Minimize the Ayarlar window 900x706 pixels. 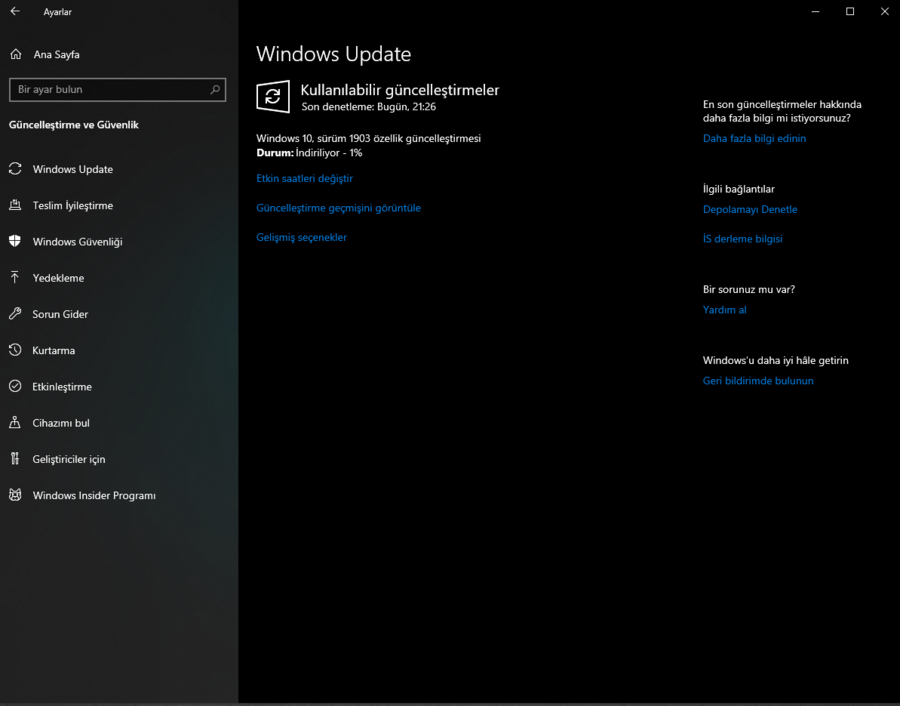click(815, 11)
